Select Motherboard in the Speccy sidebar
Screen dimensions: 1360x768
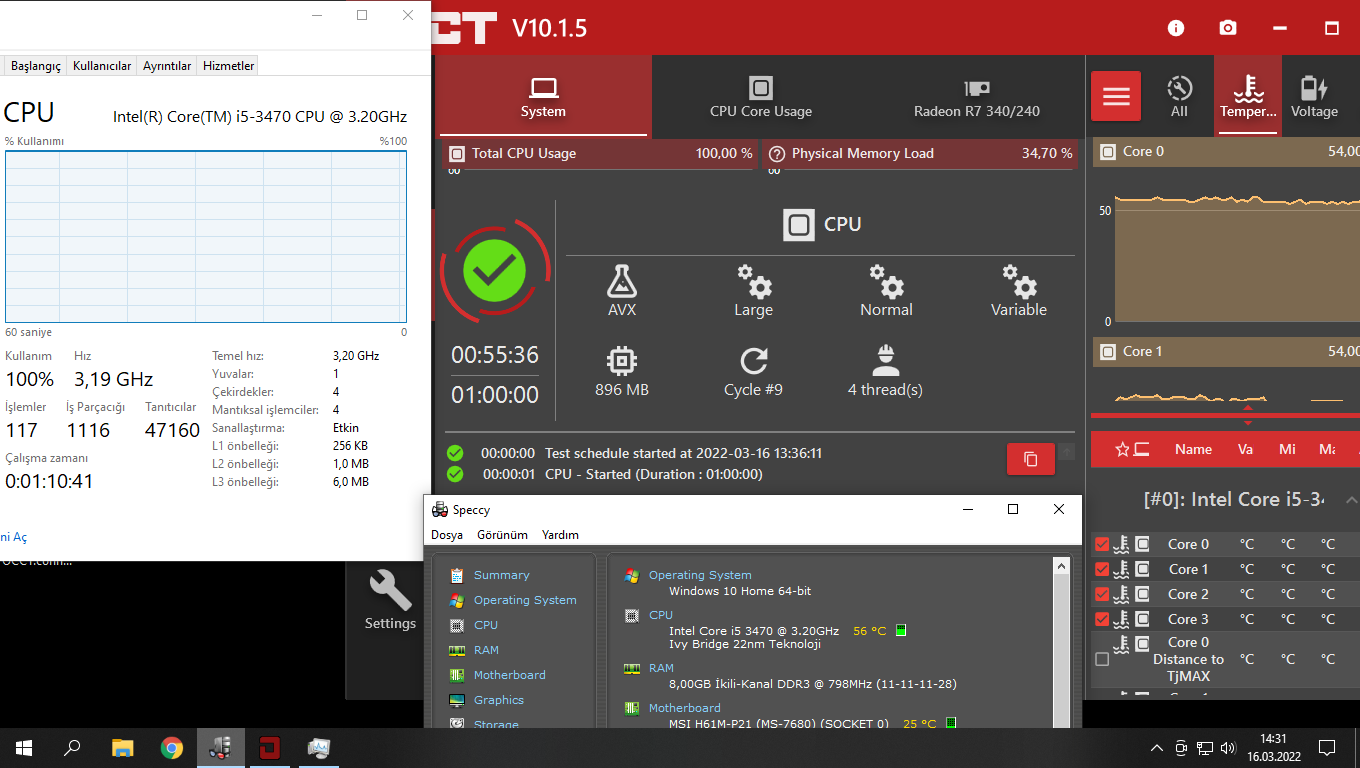(x=510, y=675)
